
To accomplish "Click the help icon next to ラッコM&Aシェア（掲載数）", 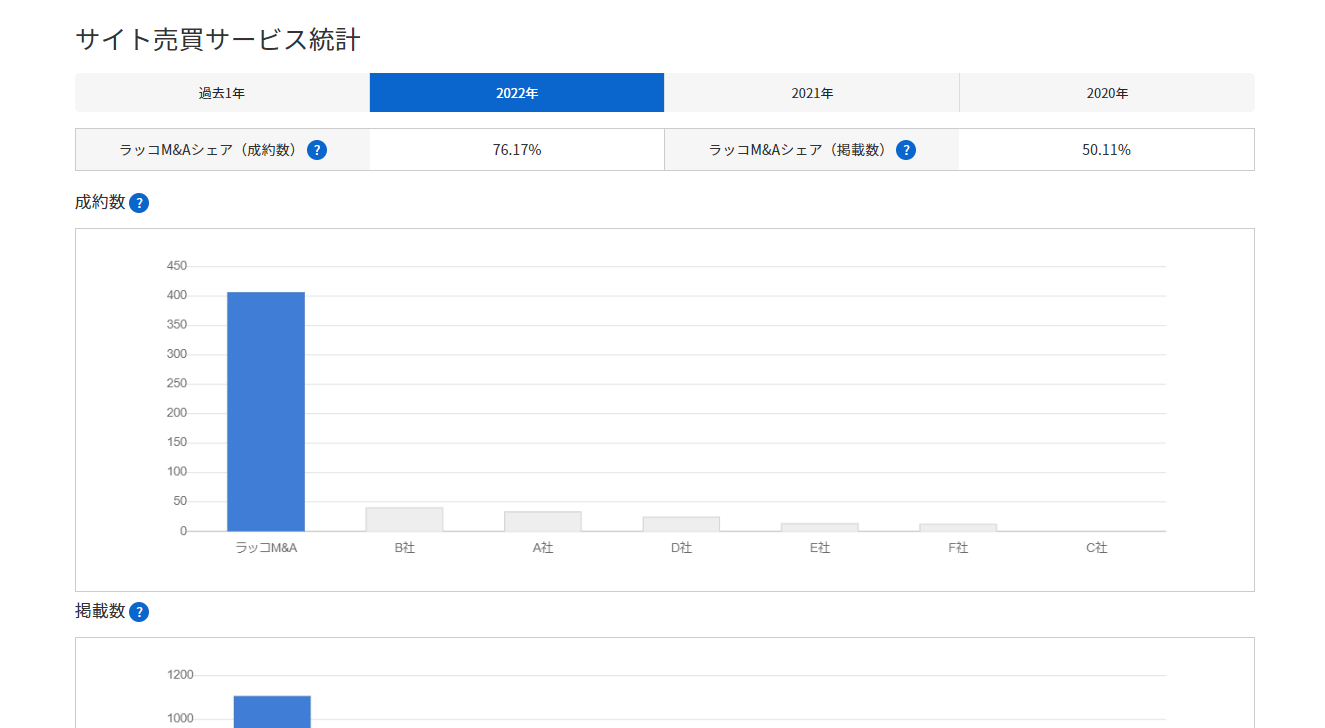I will click(x=906, y=149).
